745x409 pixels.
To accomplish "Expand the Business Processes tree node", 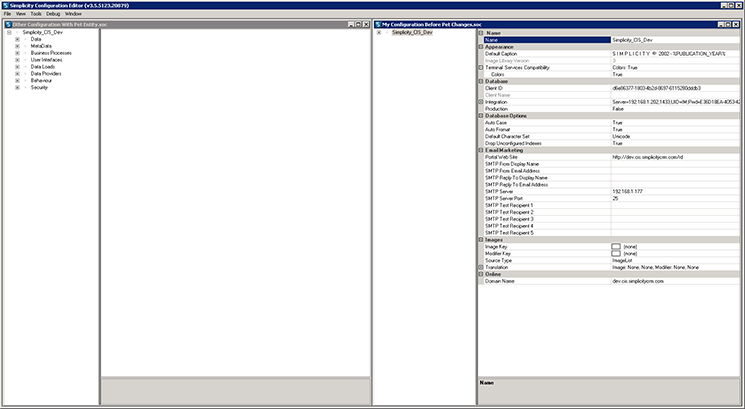I will (x=18, y=53).
